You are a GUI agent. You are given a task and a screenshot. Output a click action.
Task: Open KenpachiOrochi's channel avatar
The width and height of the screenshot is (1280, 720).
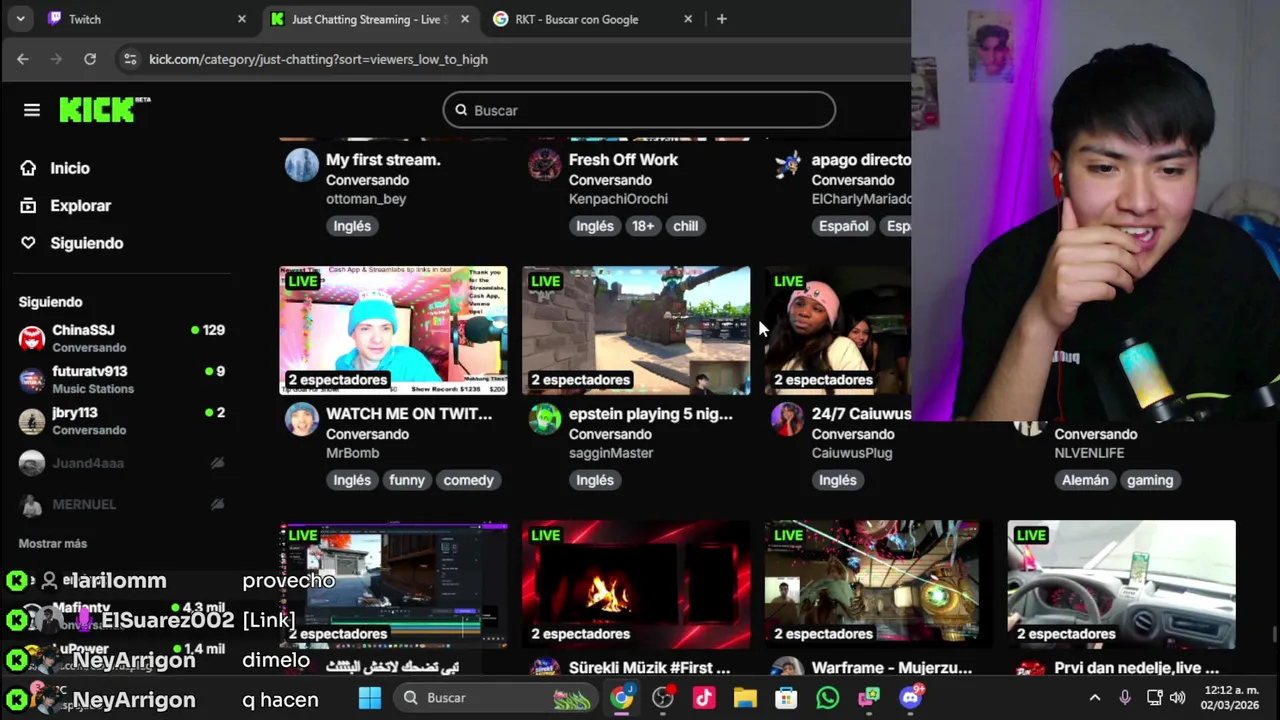pyautogui.click(x=544, y=165)
